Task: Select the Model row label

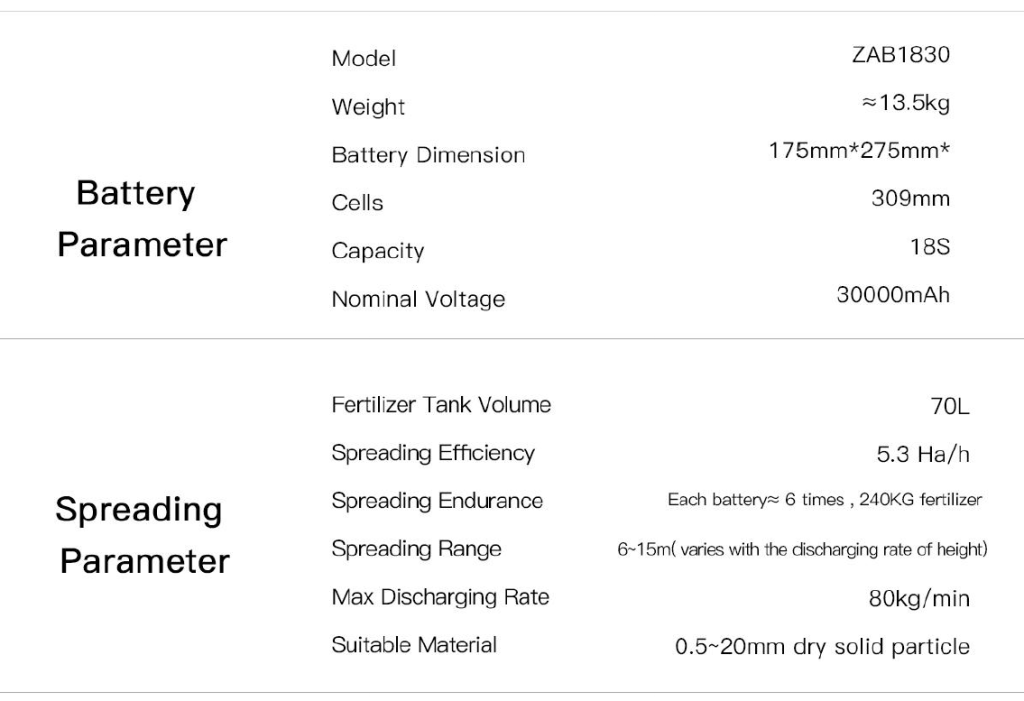Action: point(364,59)
